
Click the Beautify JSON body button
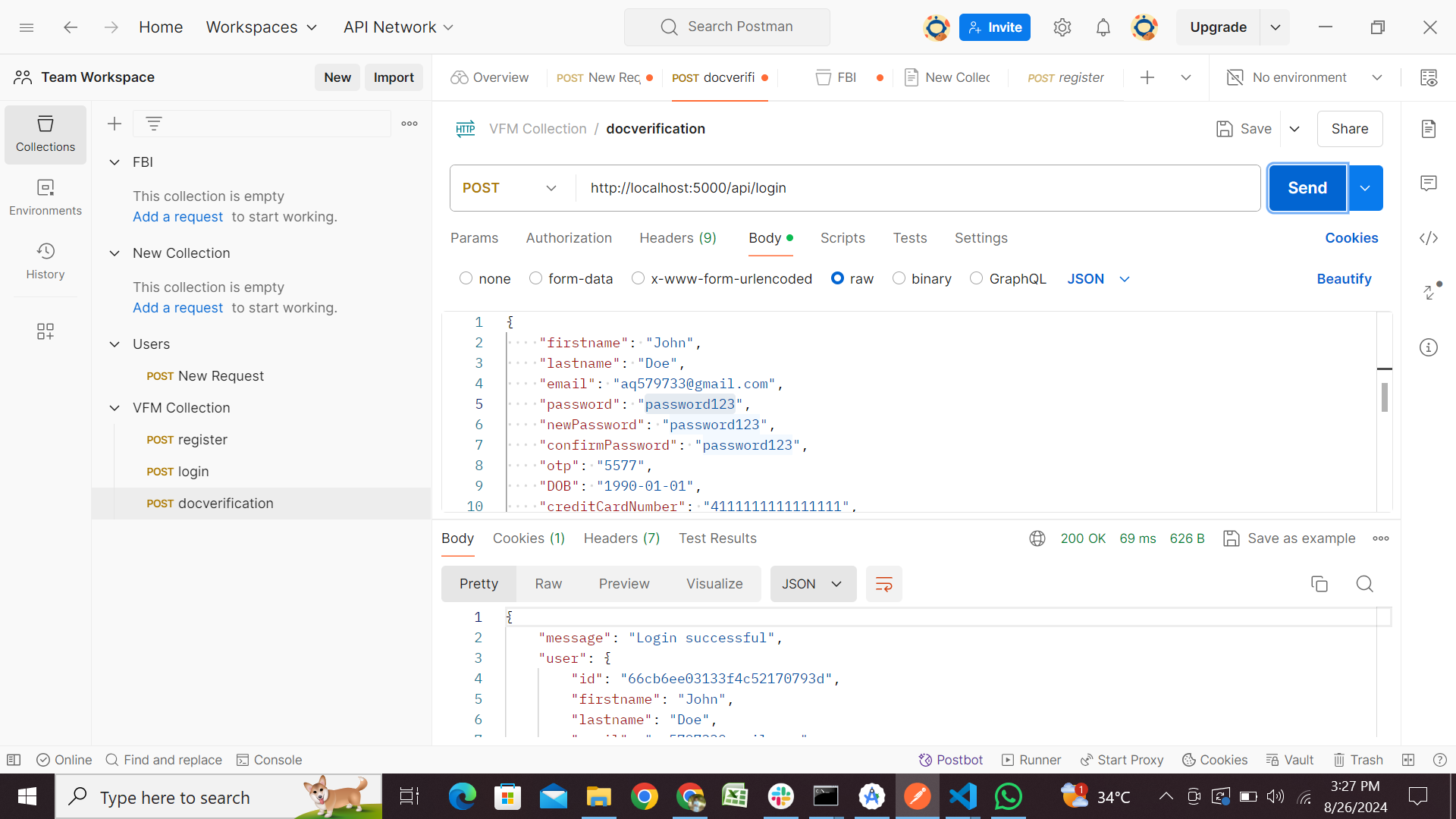(x=1344, y=279)
